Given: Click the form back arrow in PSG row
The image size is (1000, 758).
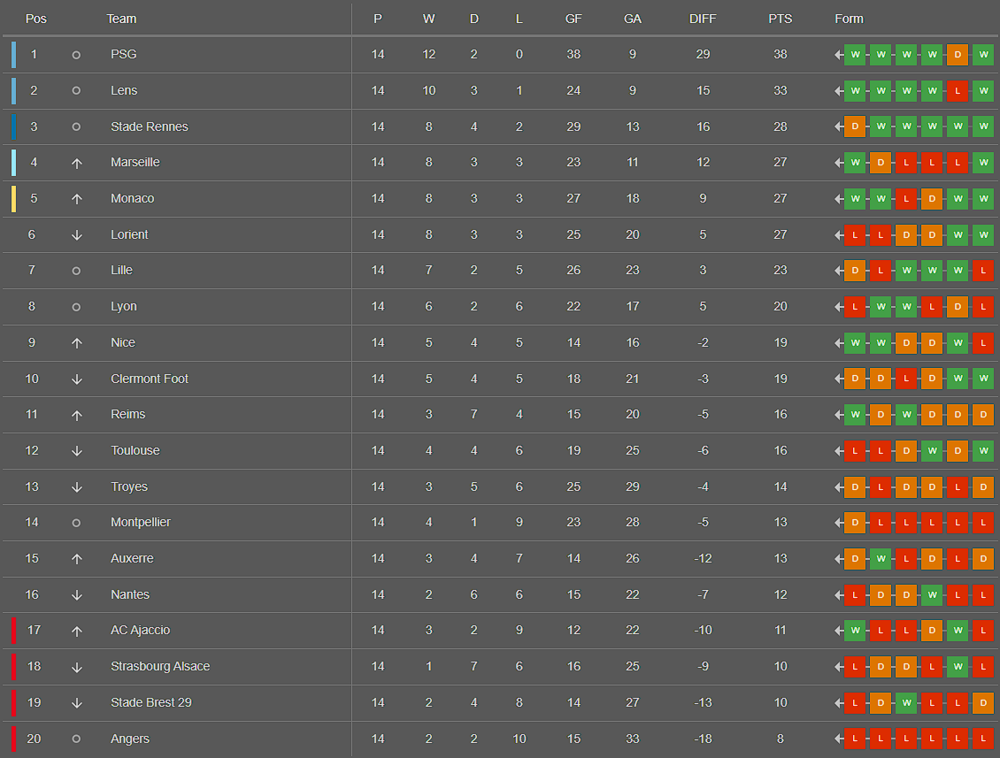Looking at the screenshot, I should (839, 55).
